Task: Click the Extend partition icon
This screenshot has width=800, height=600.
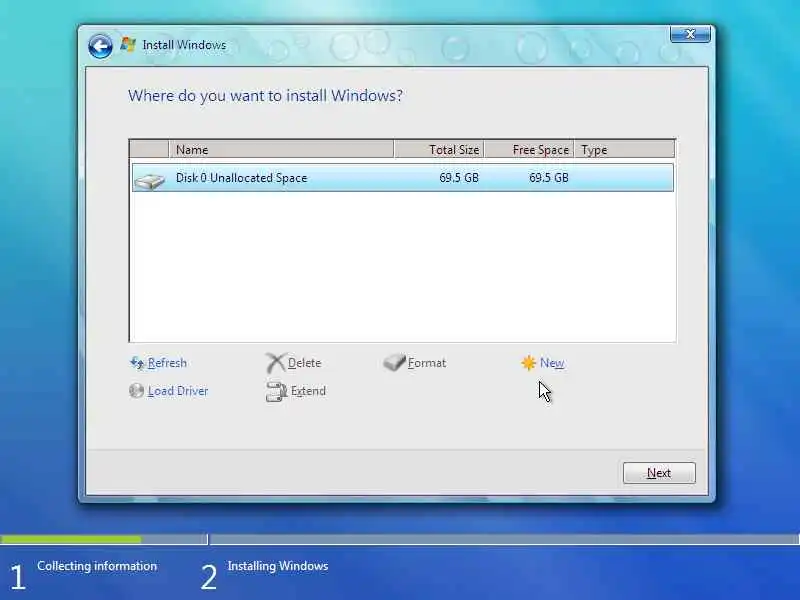Action: click(x=276, y=391)
